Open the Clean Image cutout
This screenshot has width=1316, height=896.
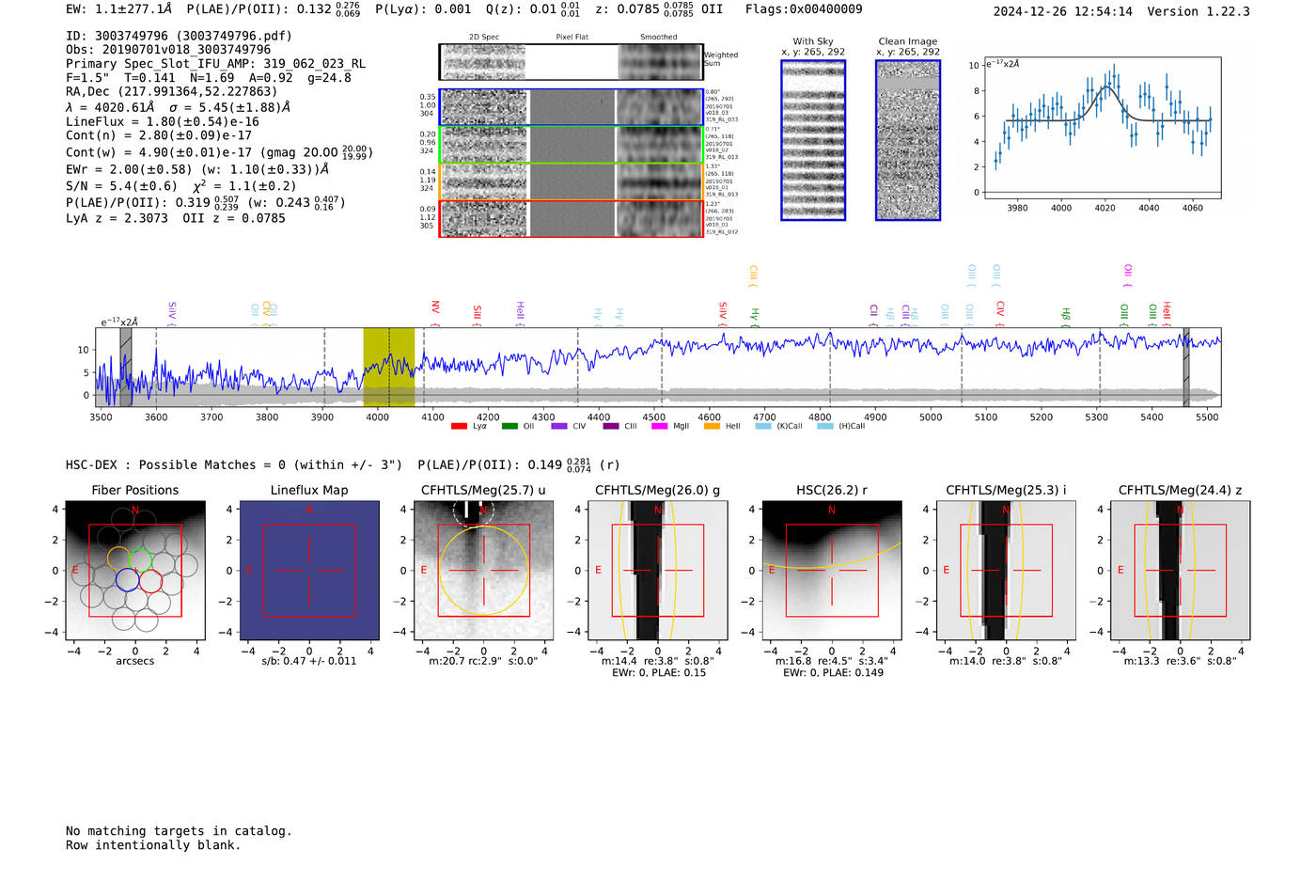click(x=908, y=140)
